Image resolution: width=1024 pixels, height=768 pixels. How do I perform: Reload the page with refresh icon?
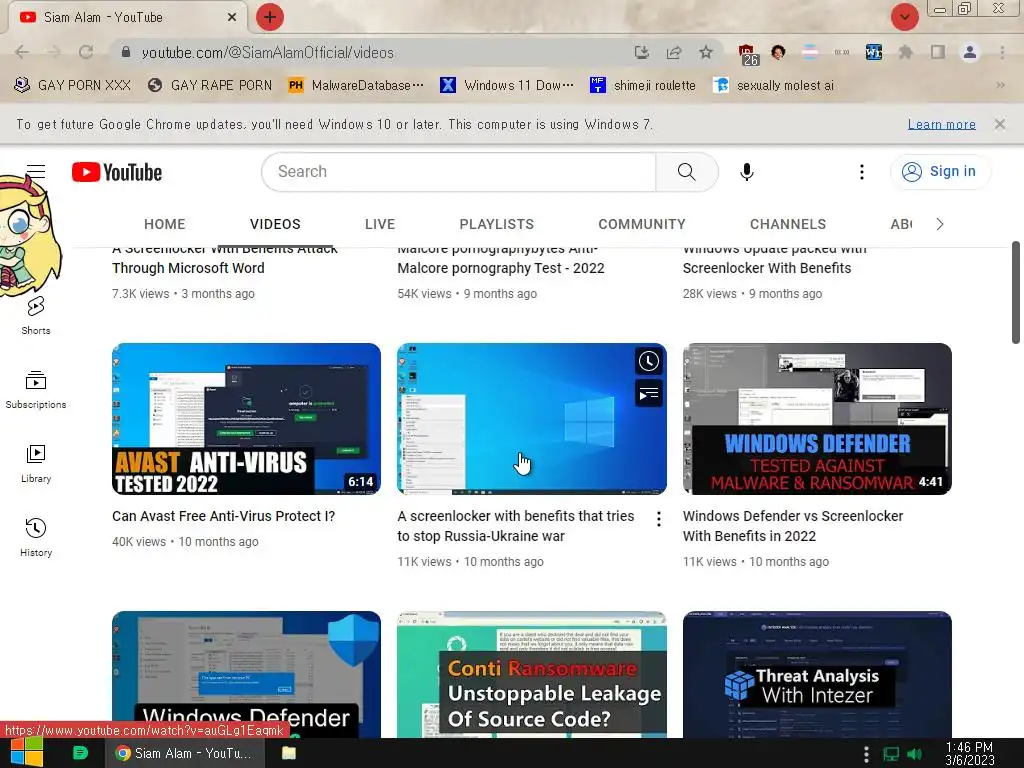click(86, 52)
